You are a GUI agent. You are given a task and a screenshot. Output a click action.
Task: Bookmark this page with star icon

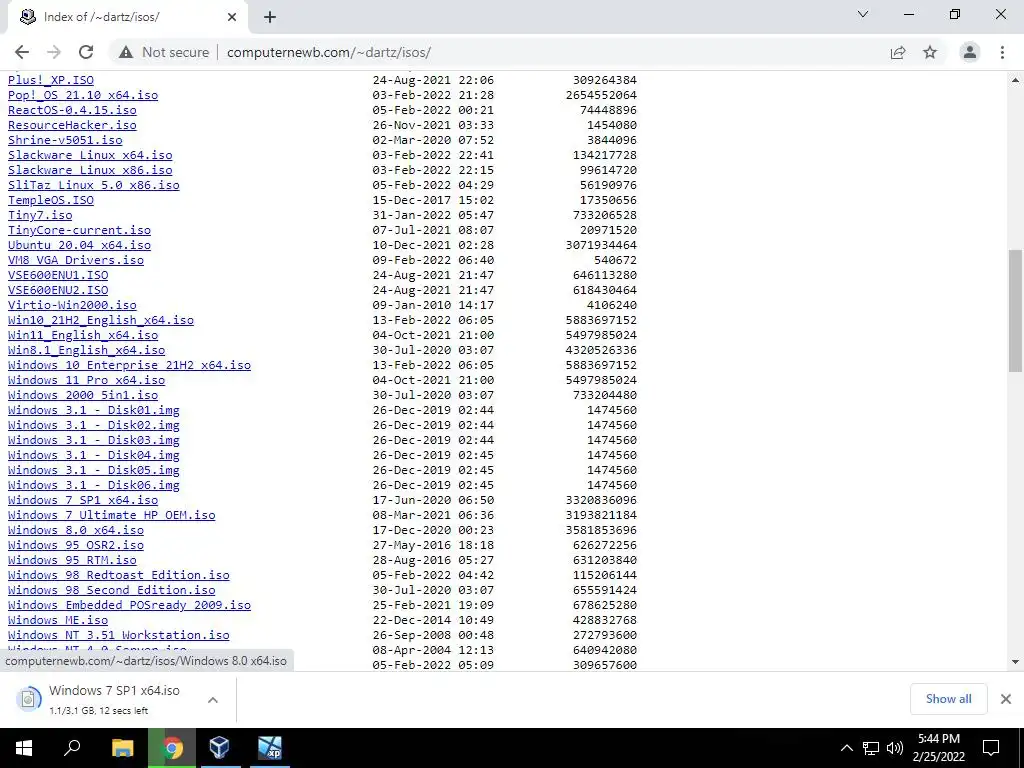930,52
